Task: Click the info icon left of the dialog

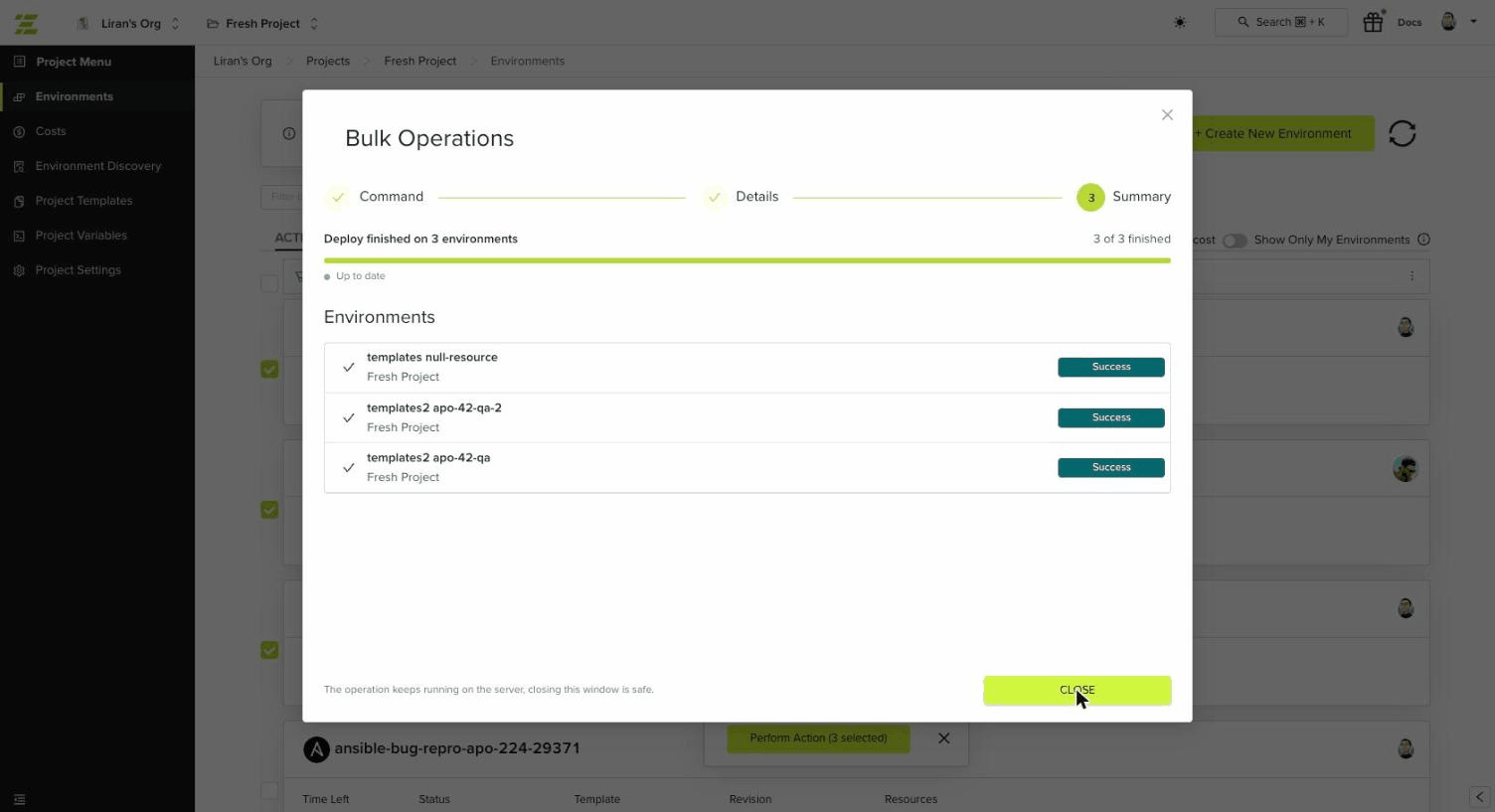Action: pos(289,133)
